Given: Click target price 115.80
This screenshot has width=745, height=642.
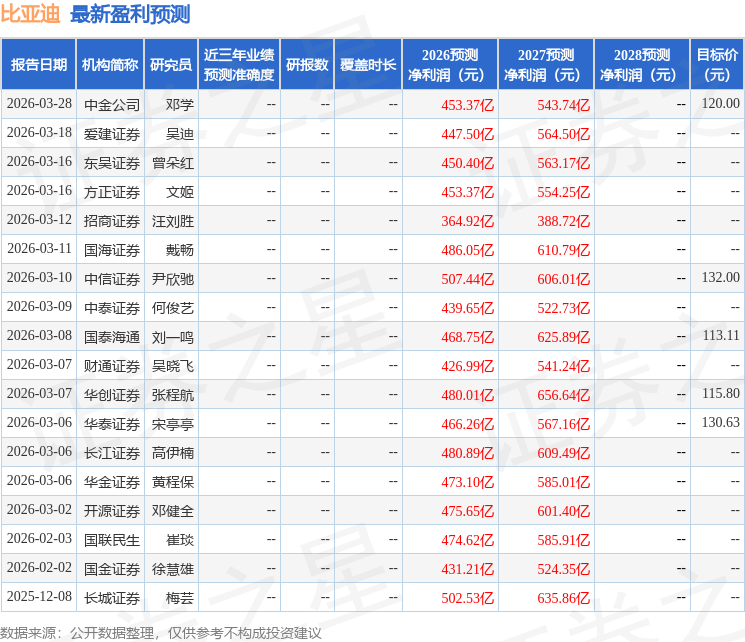Looking at the screenshot, I should 721,393.
